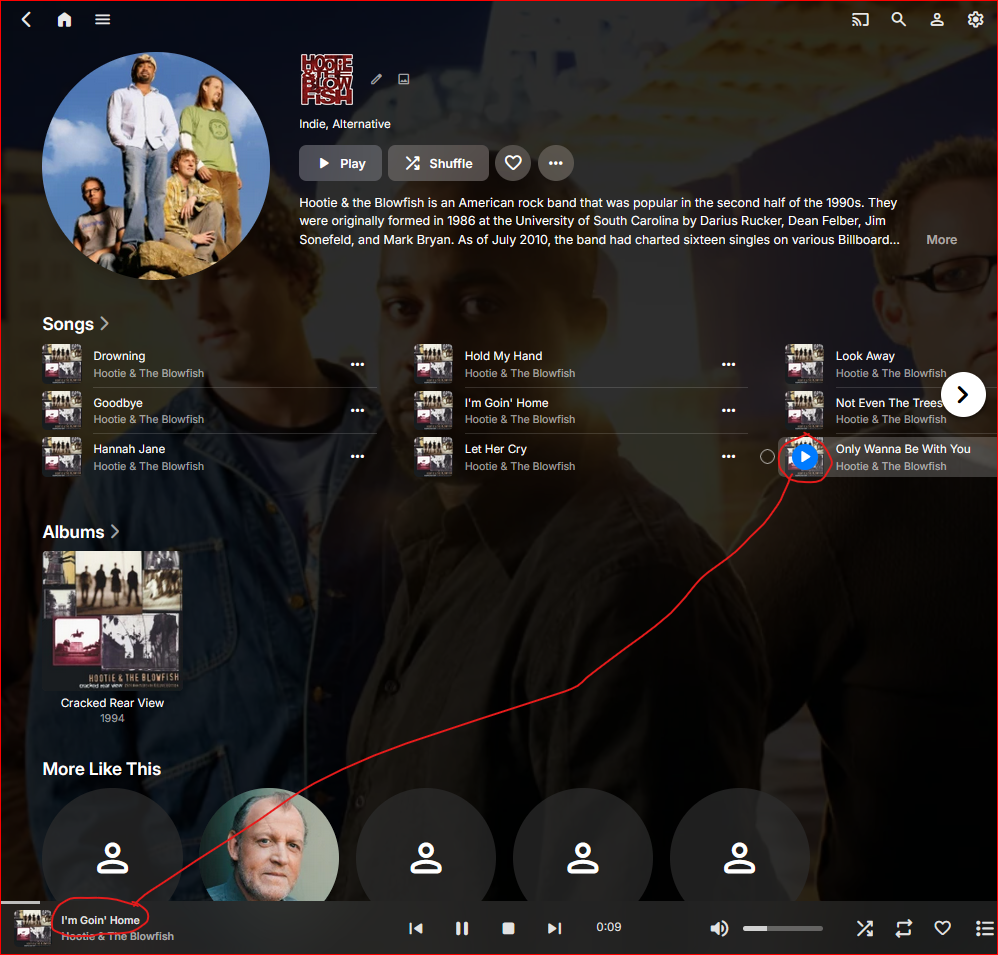Toggle repeat mode in player bar
998x955 pixels.
click(904, 928)
